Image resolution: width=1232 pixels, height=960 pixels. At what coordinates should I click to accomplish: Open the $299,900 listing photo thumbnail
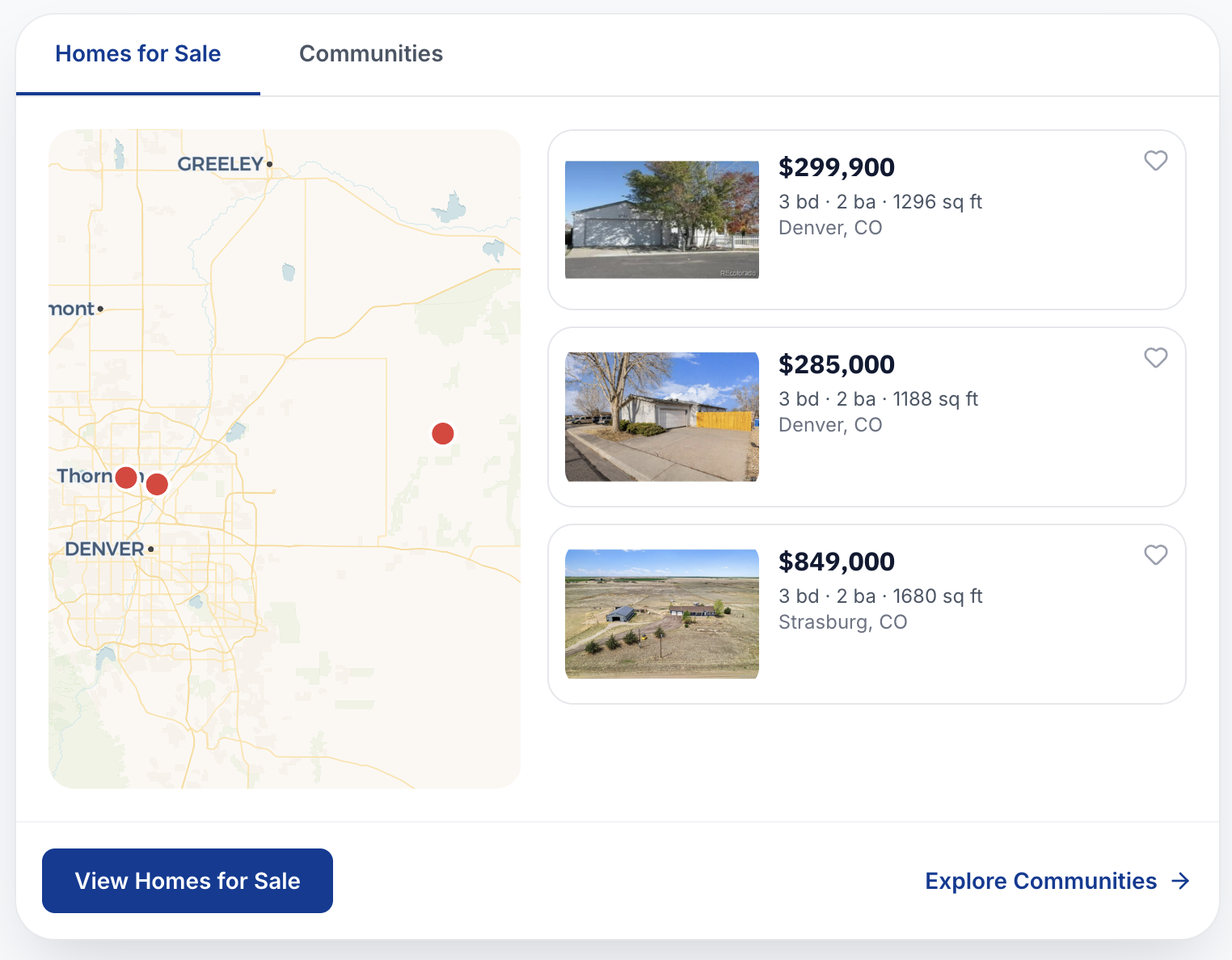tap(662, 220)
